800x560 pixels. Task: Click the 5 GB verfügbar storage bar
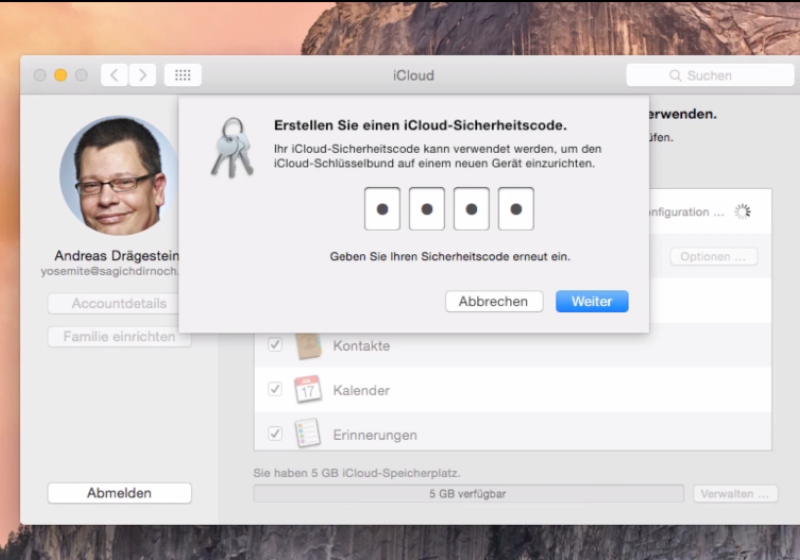(x=468, y=494)
